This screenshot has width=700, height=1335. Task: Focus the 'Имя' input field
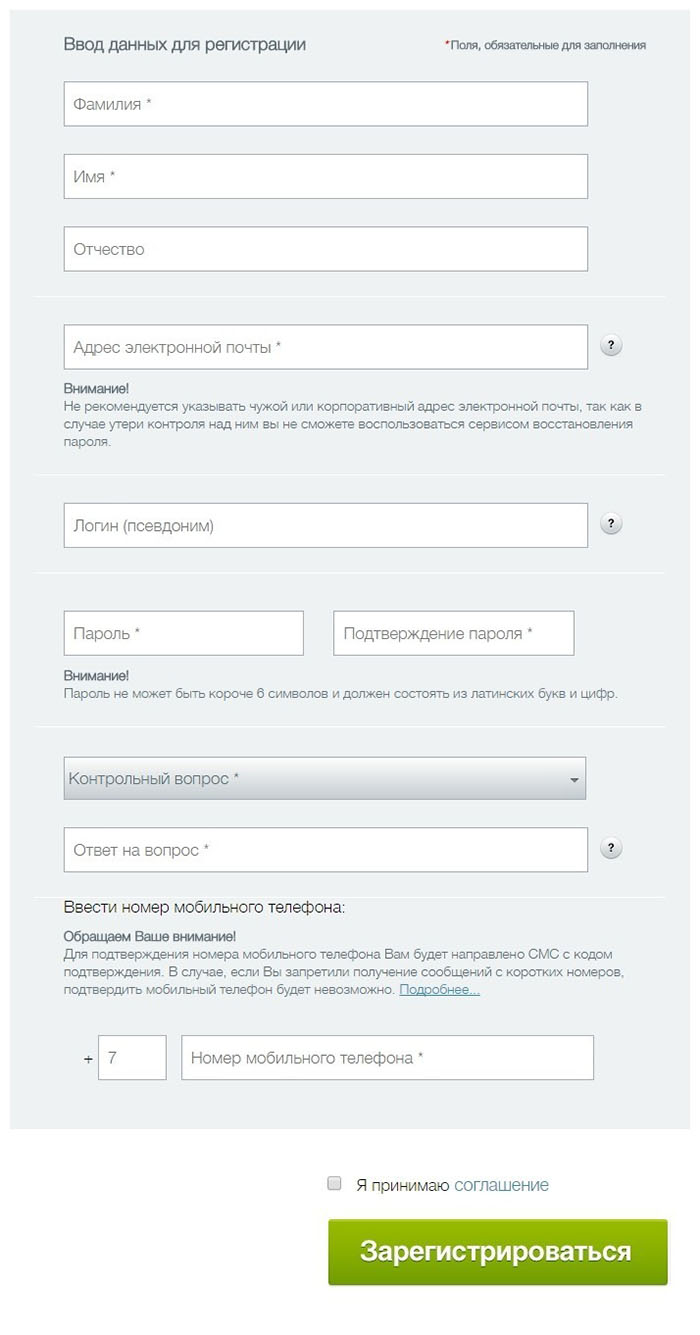click(x=326, y=177)
